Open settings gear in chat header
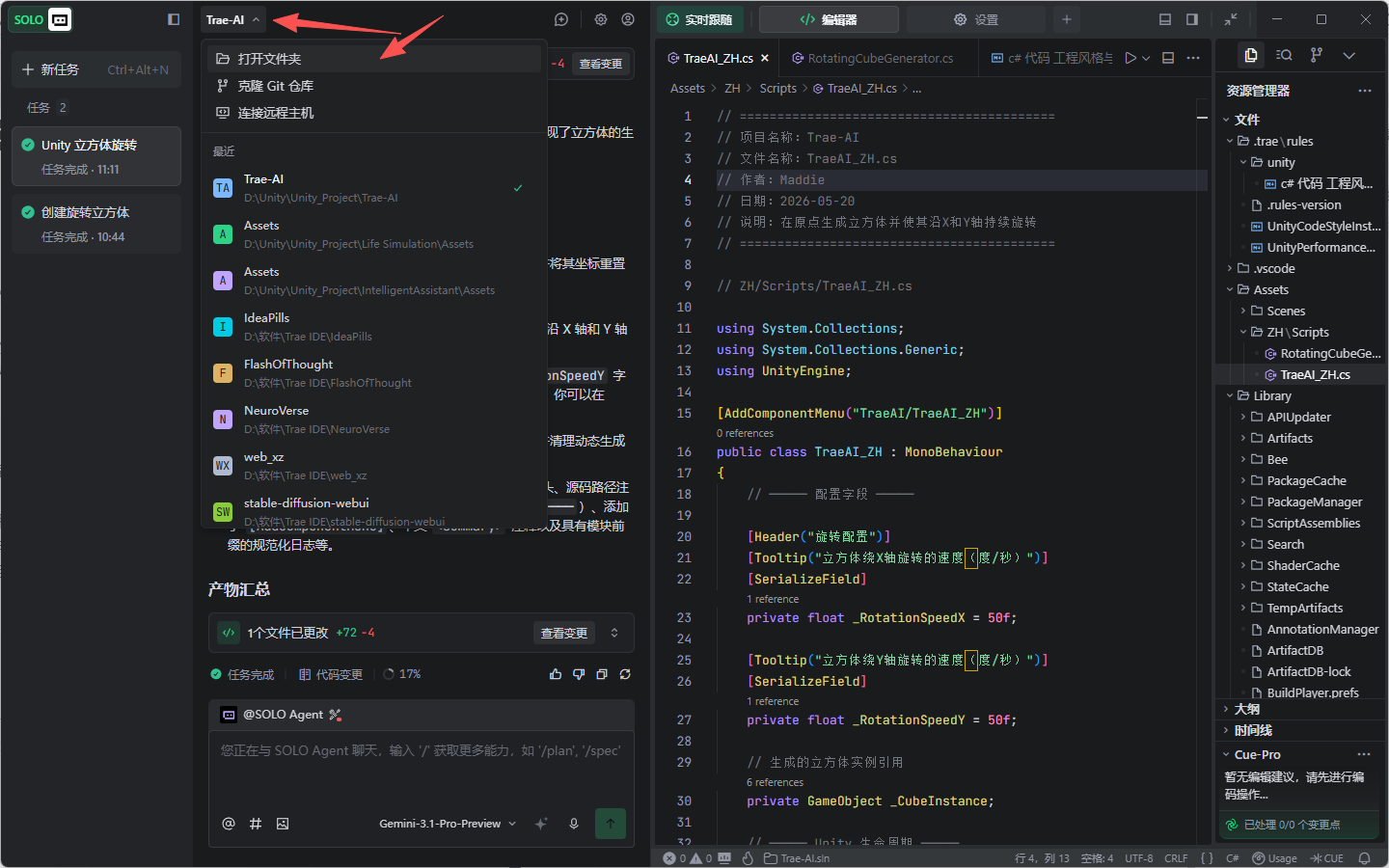This screenshot has width=1389, height=868. click(x=601, y=19)
